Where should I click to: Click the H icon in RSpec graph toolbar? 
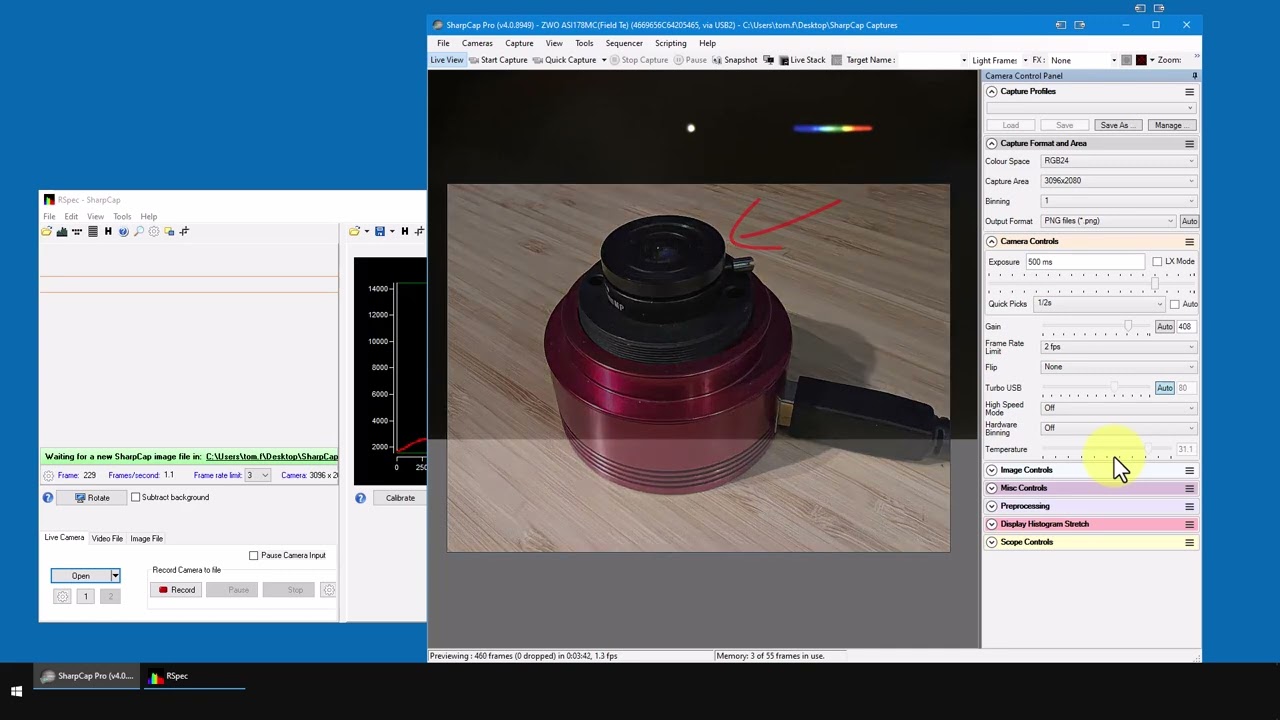pos(405,231)
